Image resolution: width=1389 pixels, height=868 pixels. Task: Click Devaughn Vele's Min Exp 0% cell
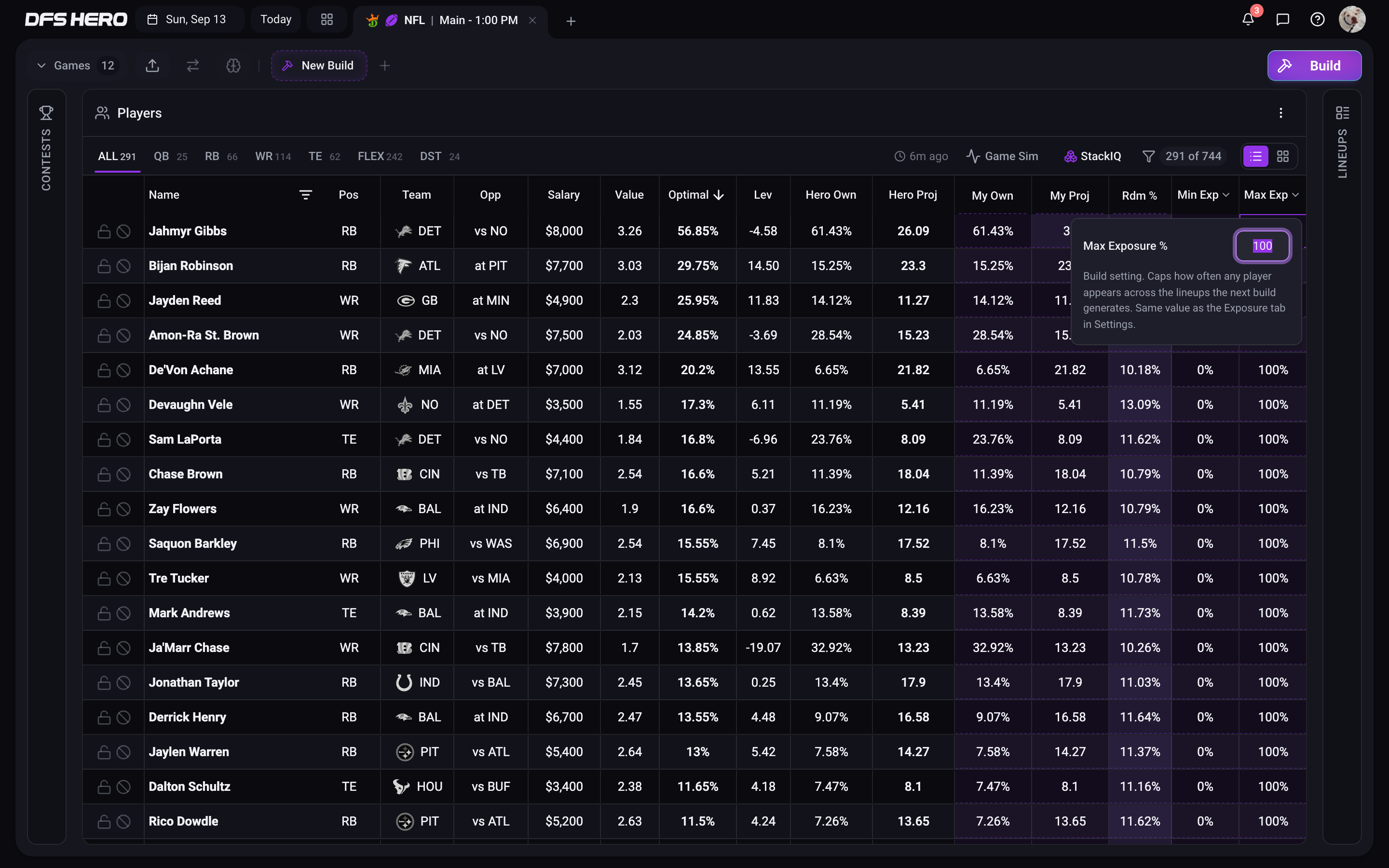click(x=1205, y=405)
